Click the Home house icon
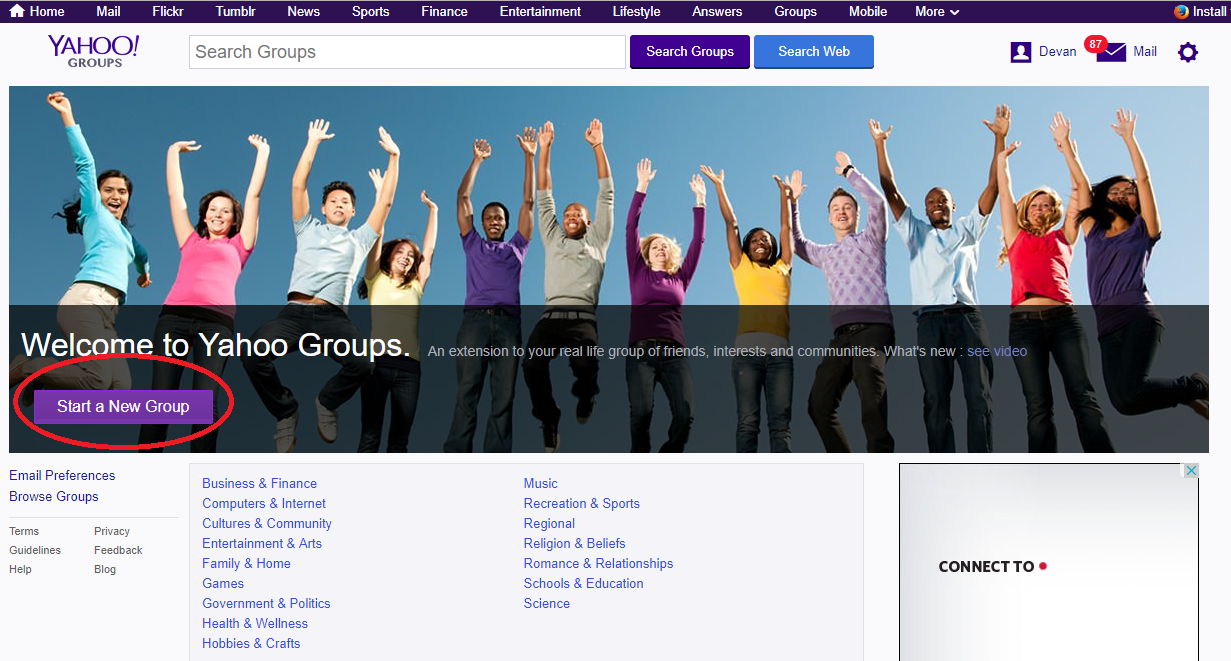This screenshot has height=661, width=1231. (17, 11)
